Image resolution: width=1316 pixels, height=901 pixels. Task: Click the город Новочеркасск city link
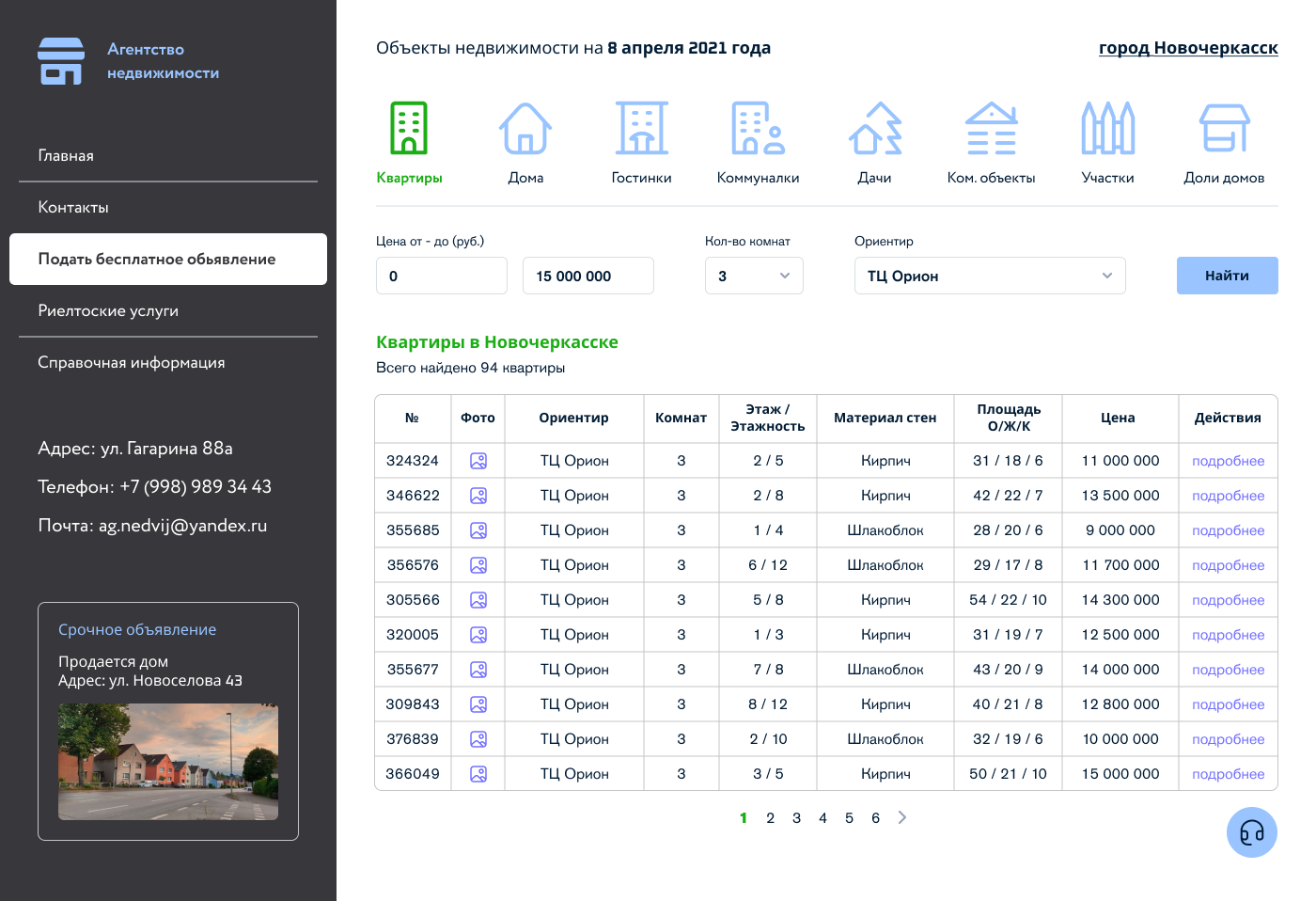click(x=1188, y=48)
